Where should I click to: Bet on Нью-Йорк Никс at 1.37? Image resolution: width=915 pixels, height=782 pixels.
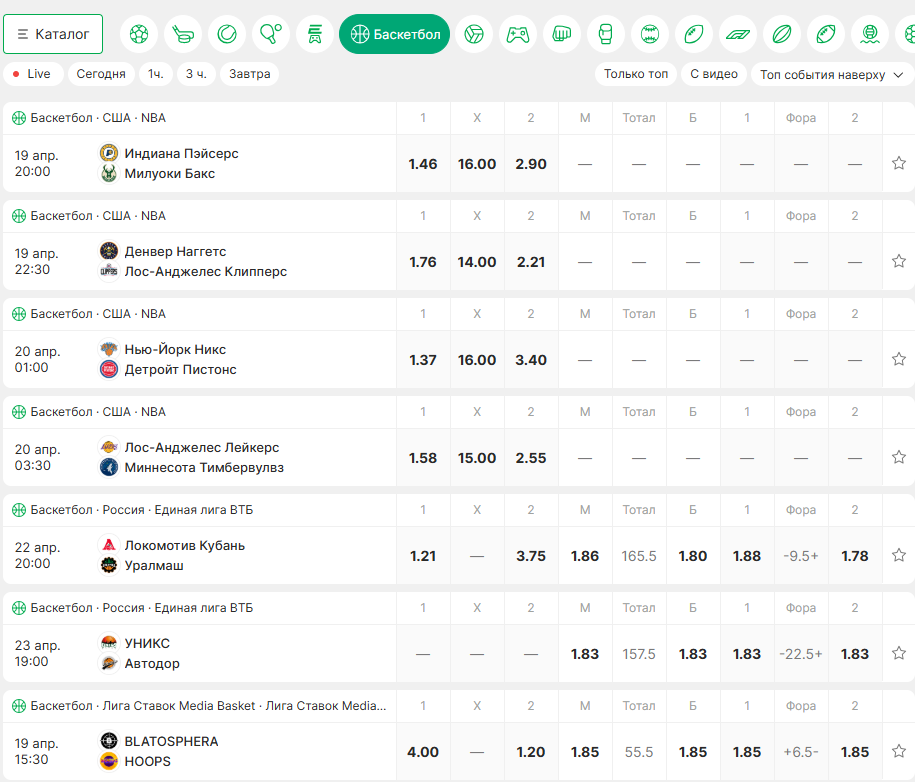(423, 360)
